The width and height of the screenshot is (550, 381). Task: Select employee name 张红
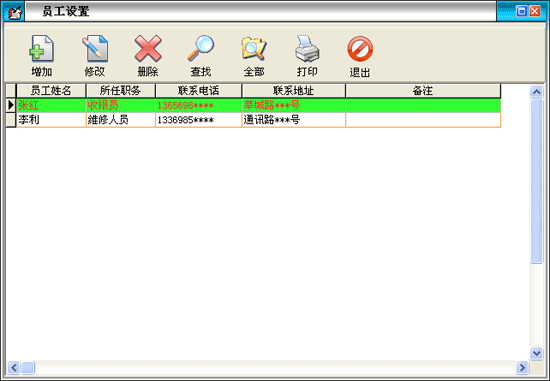click(51, 105)
